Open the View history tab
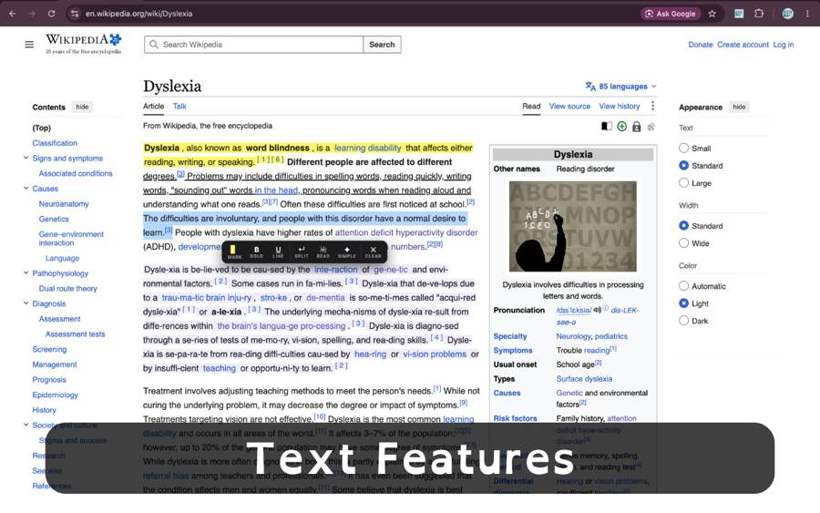The height and width of the screenshot is (513, 820). (619, 106)
